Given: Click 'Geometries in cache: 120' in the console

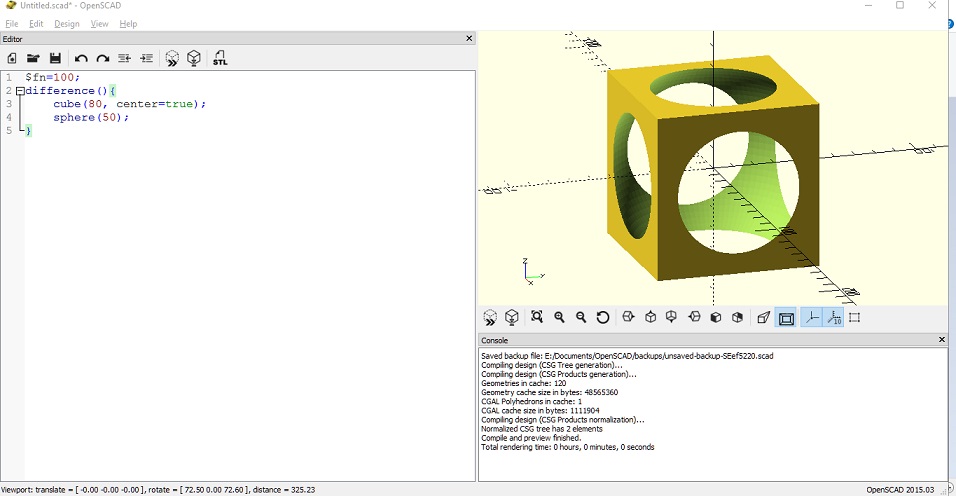Looking at the screenshot, I should coord(523,383).
